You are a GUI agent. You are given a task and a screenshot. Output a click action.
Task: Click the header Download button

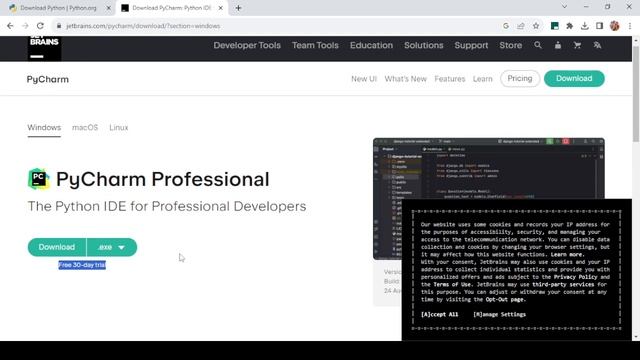(574, 78)
